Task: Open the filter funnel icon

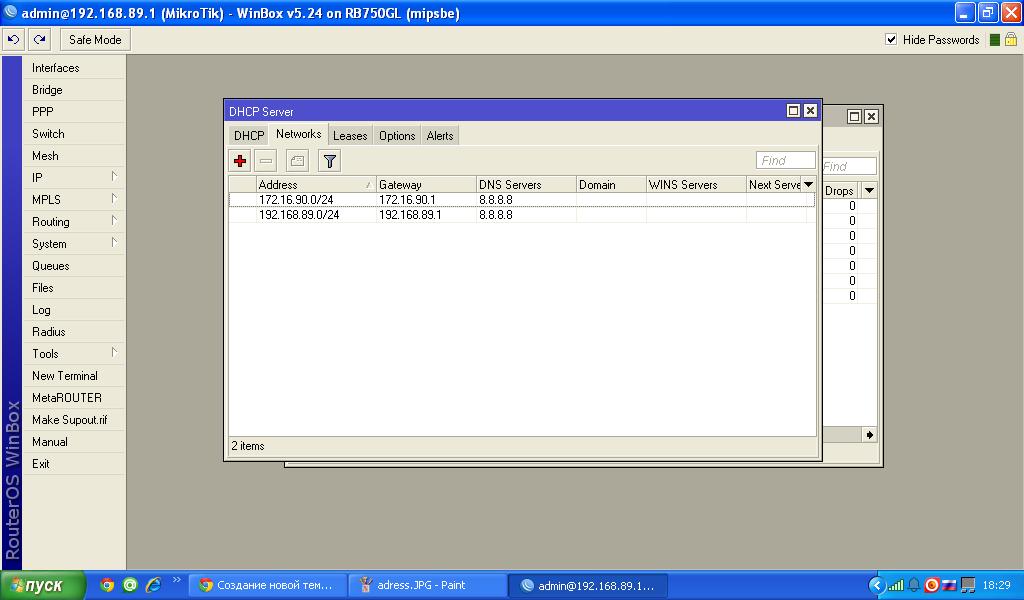Action: (x=330, y=161)
